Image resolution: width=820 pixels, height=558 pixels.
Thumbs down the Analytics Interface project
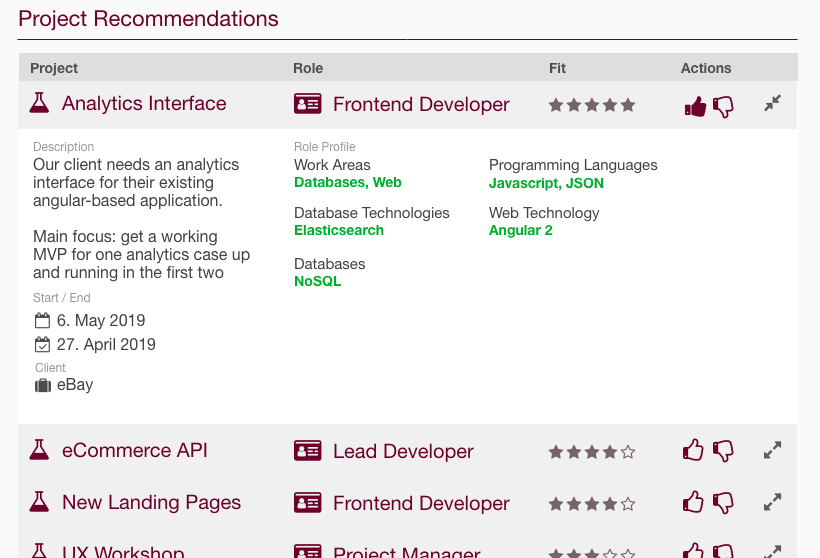pos(723,106)
